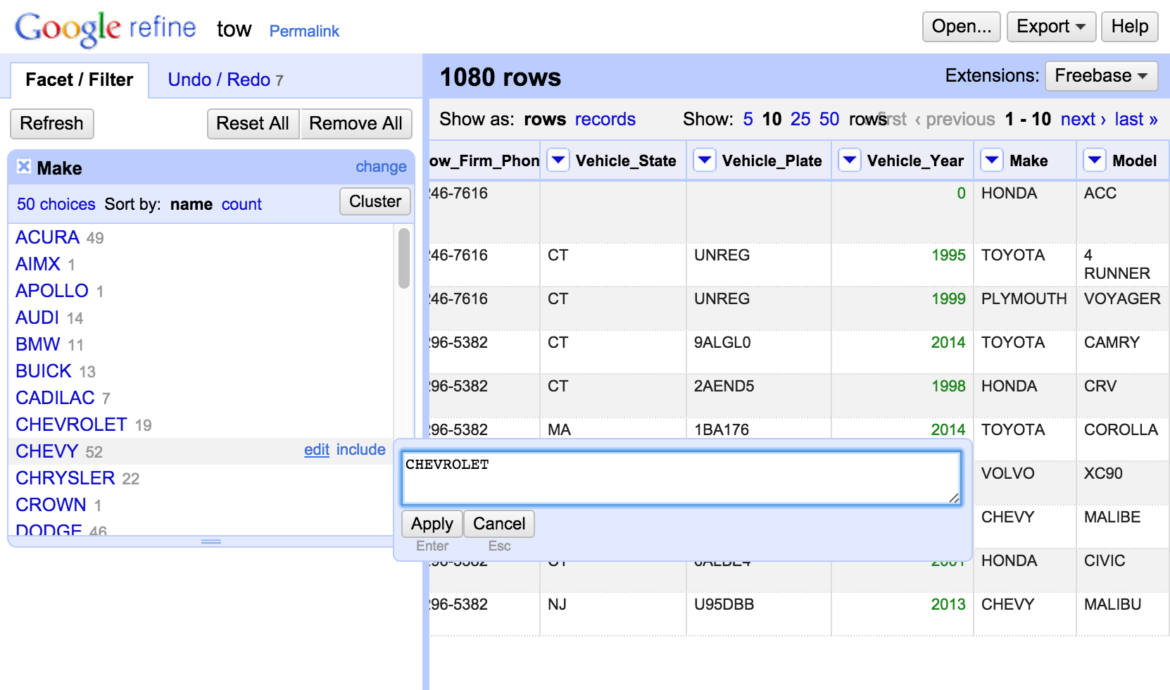The height and width of the screenshot is (690, 1170).
Task: Show data as rows
Action: coord(545,119)
